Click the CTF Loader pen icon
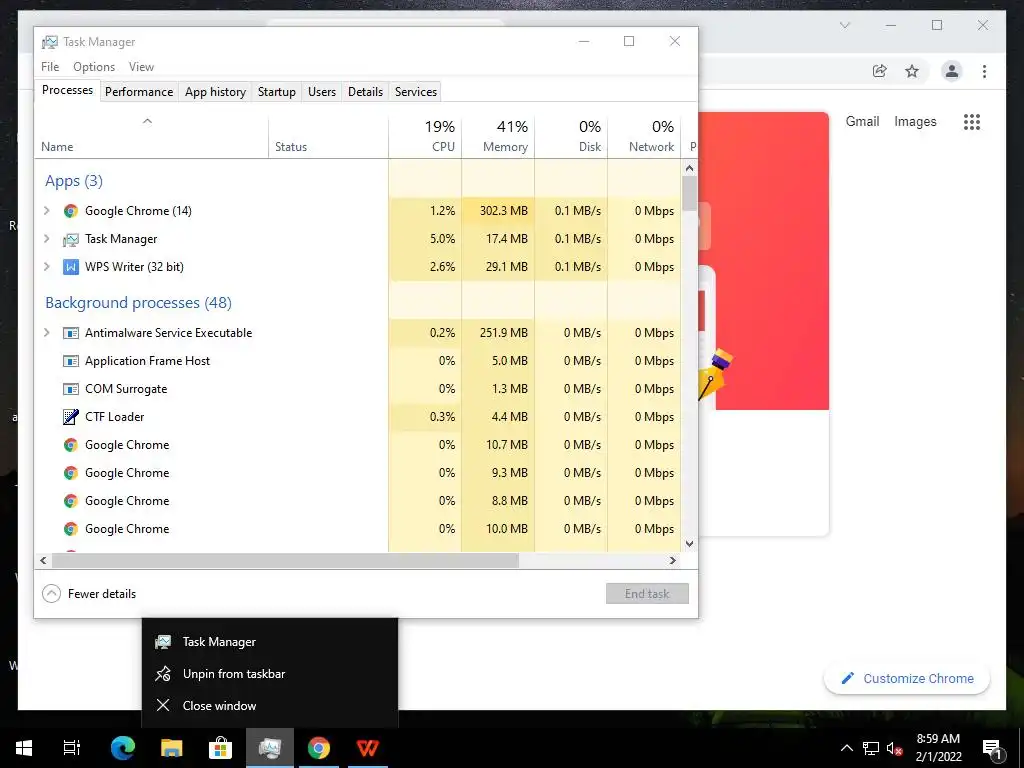The height and width of the screenshot is (768, 1024). point(71,417)
